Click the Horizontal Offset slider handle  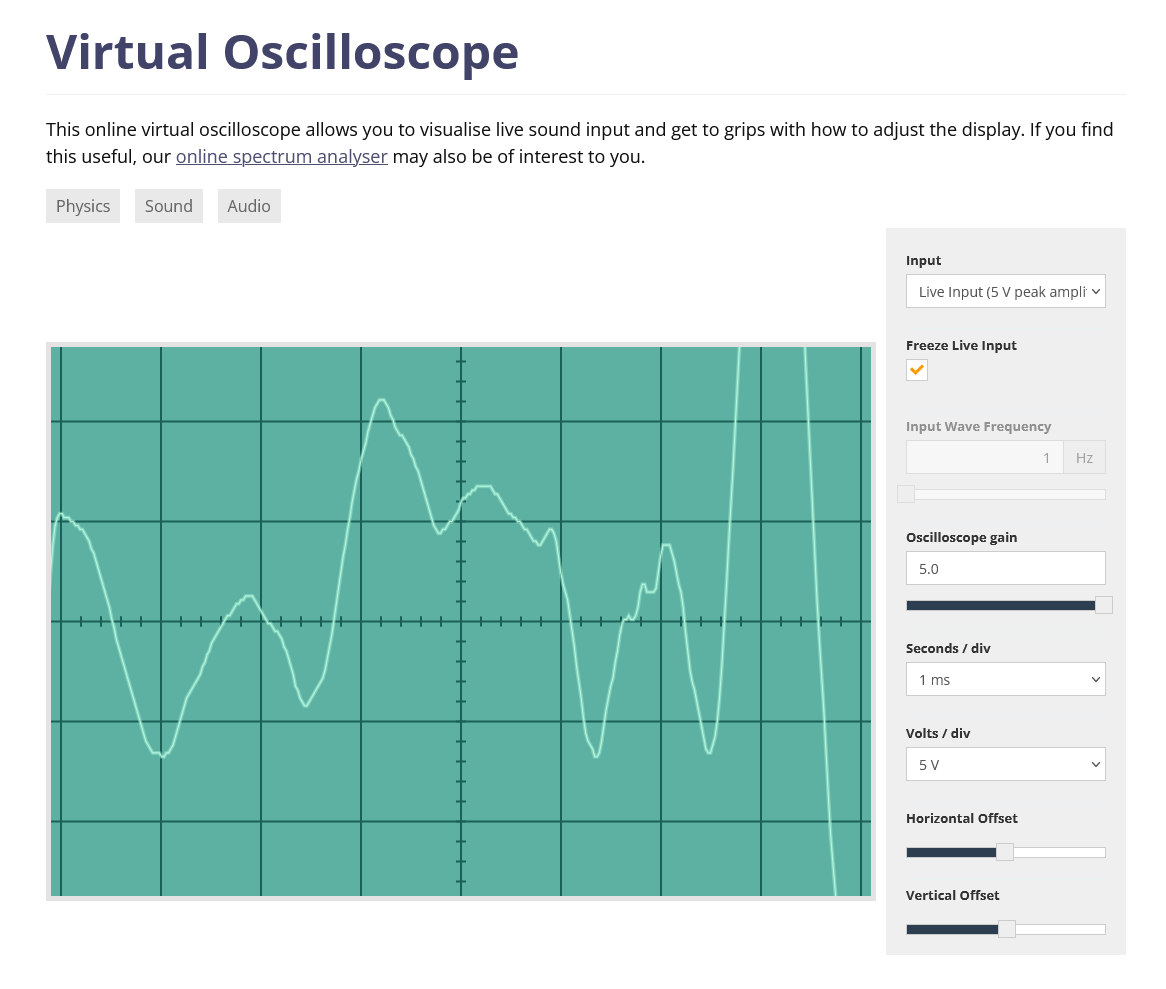1005,852
